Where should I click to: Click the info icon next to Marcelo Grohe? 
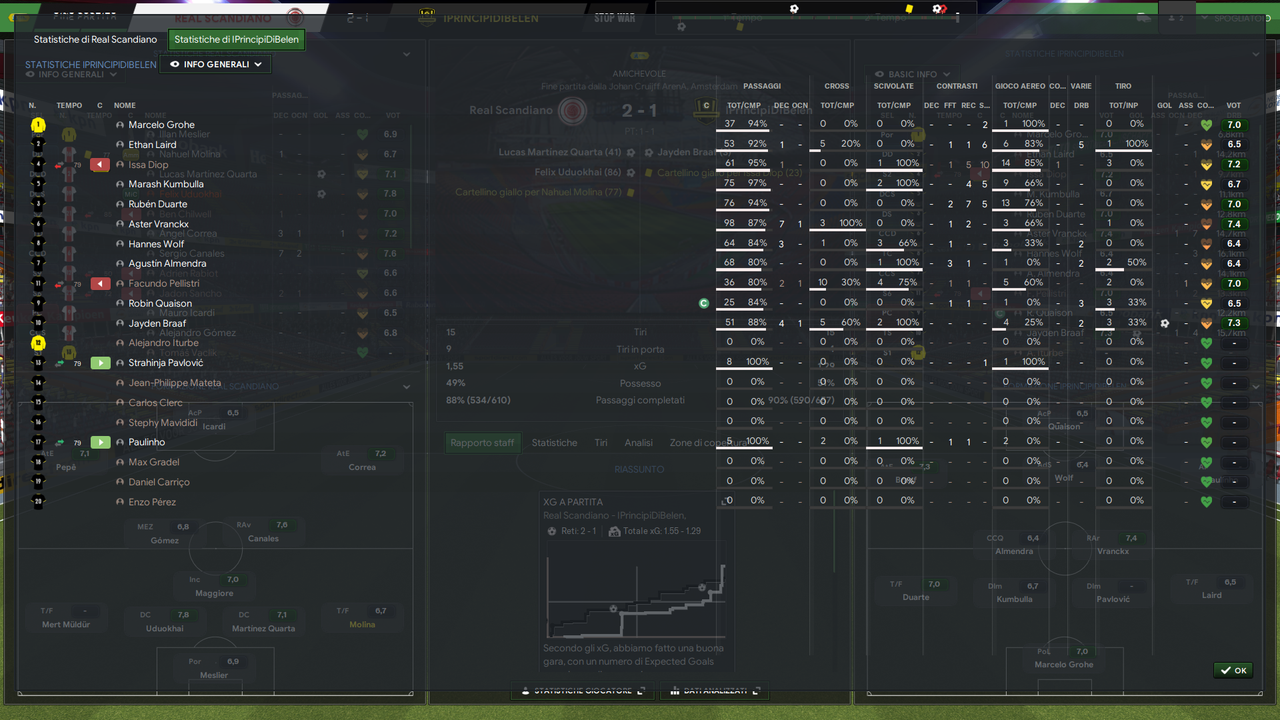[120, 125]
